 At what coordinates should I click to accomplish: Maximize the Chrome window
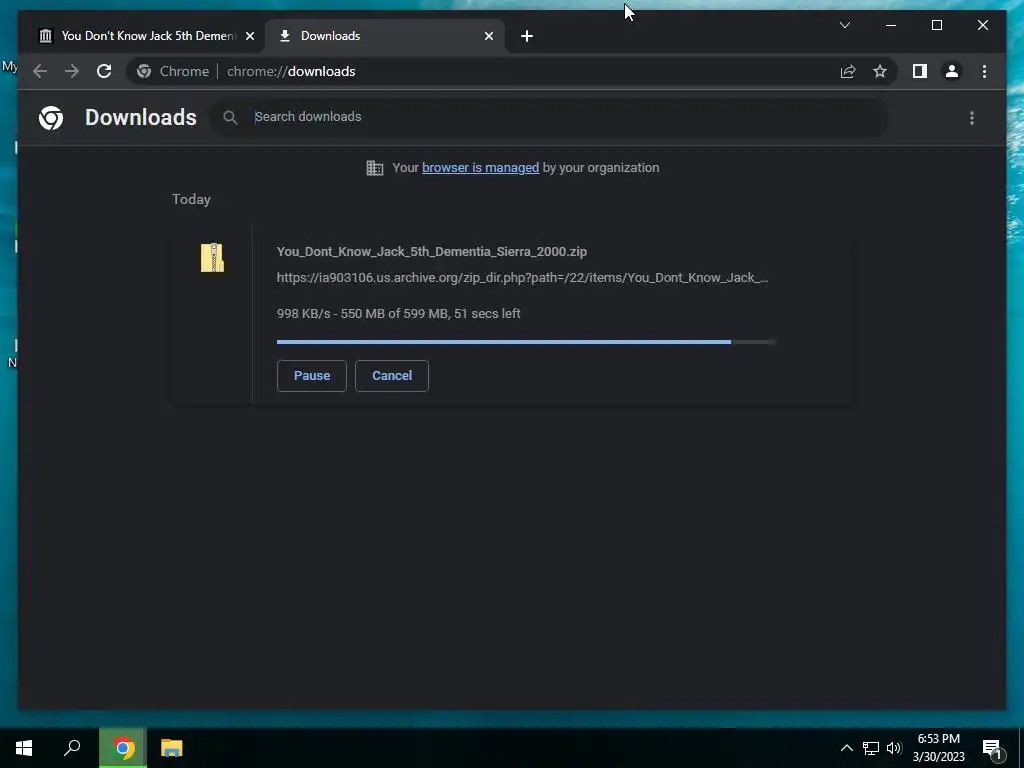pos(936,25)
